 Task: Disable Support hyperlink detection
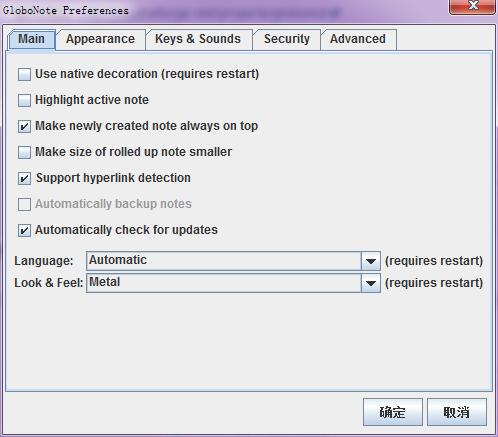(x=24, y=178)
